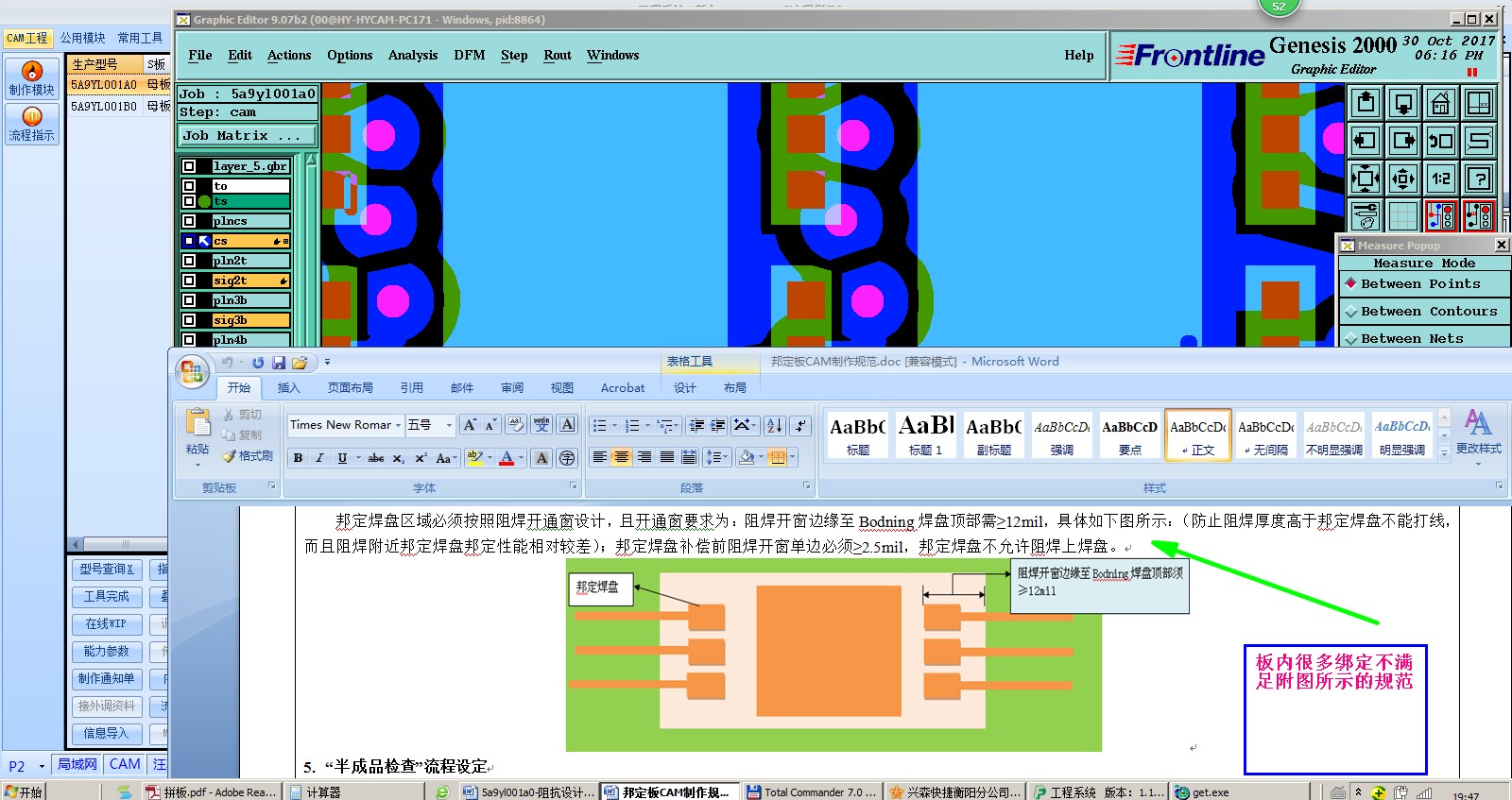The height and width of the screenshot is (800, 1512).
Task: Toggle display box of the cs layer
Action: 189,241
